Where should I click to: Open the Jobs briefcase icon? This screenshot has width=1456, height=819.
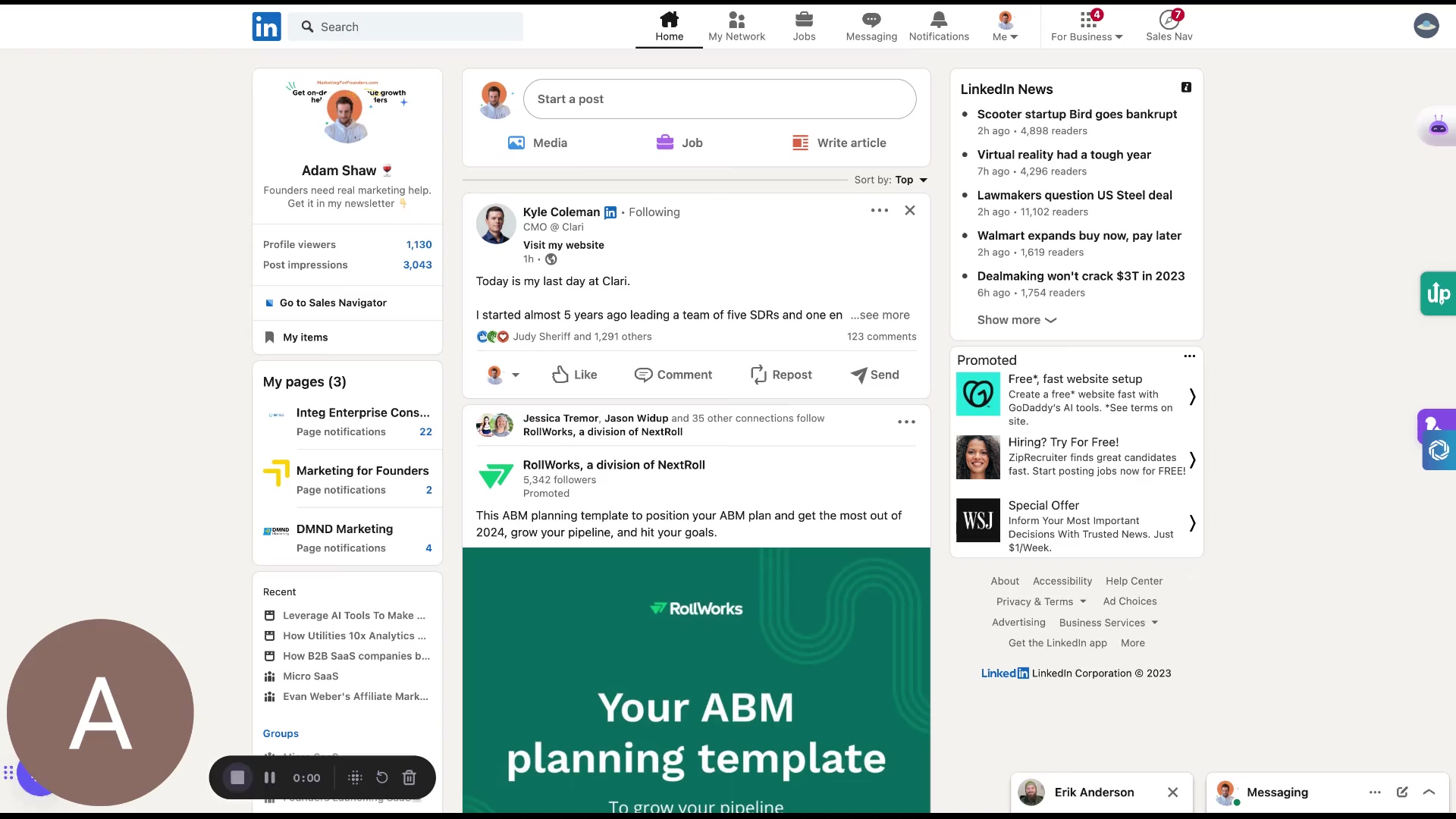804,20
